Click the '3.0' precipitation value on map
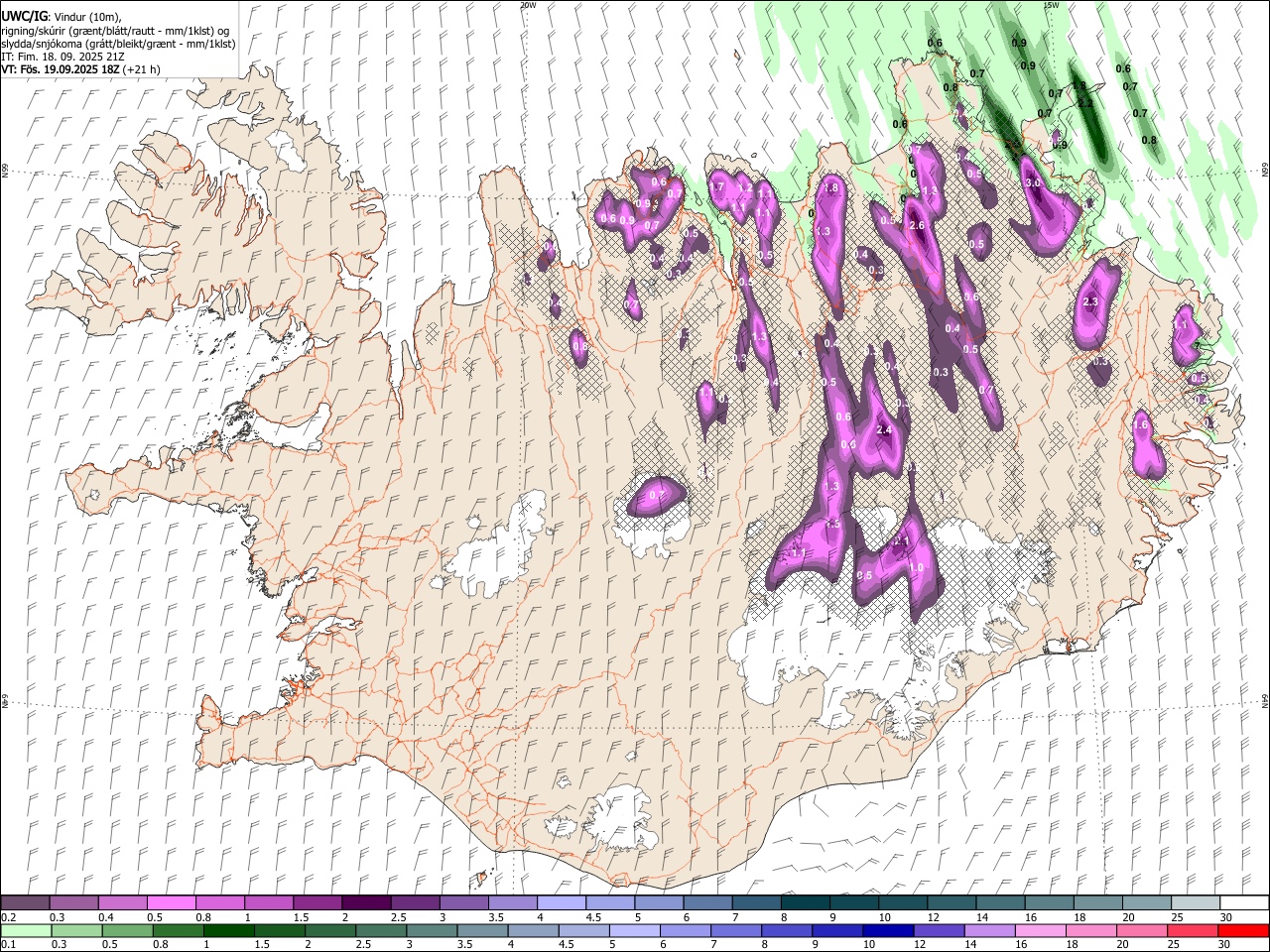The width and height of the screenshot is (1270, 952). point(1032,183)
